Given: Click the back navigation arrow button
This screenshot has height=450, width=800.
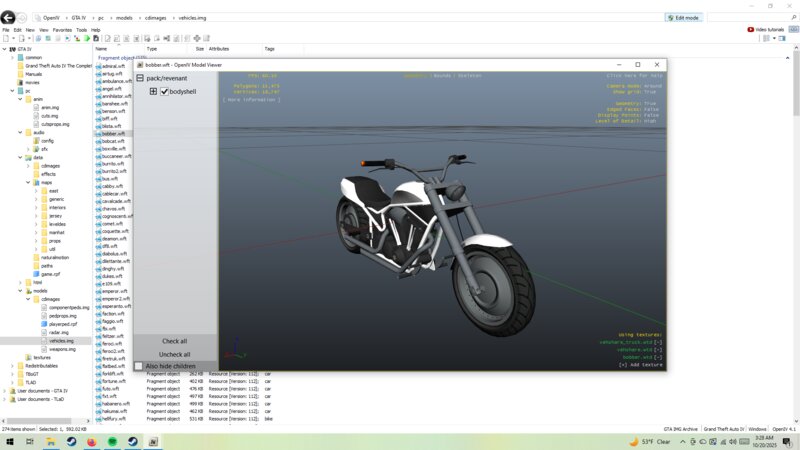Looking at the screenshot, I should [x=9, y=17].
